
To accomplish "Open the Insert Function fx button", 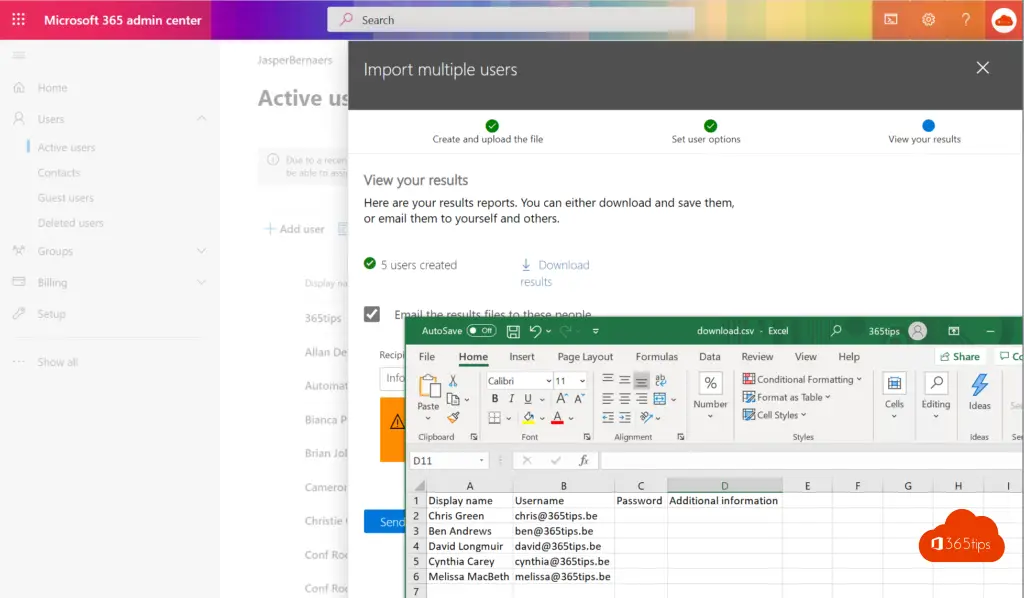I will tap(584, 460).
